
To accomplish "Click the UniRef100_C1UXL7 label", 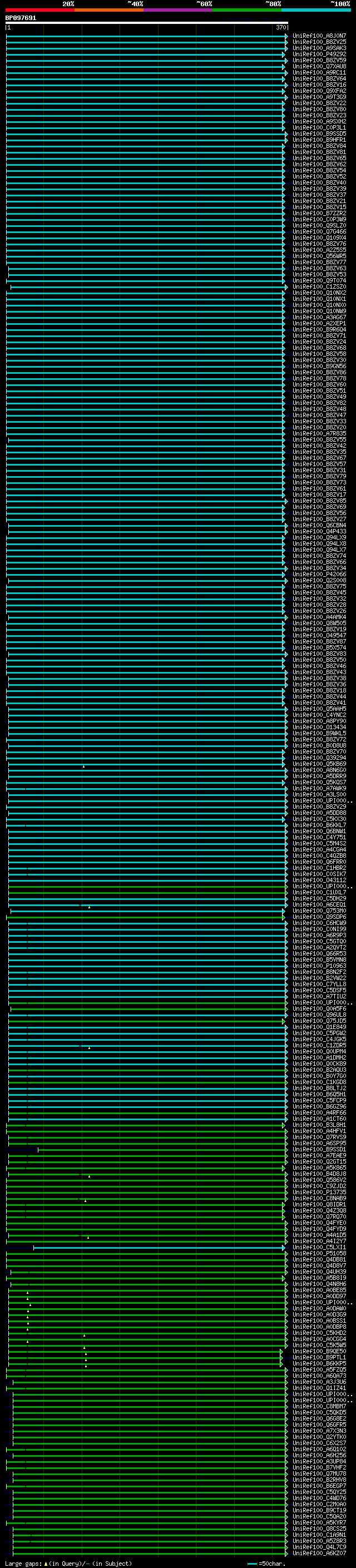I will tap(319, 892).
